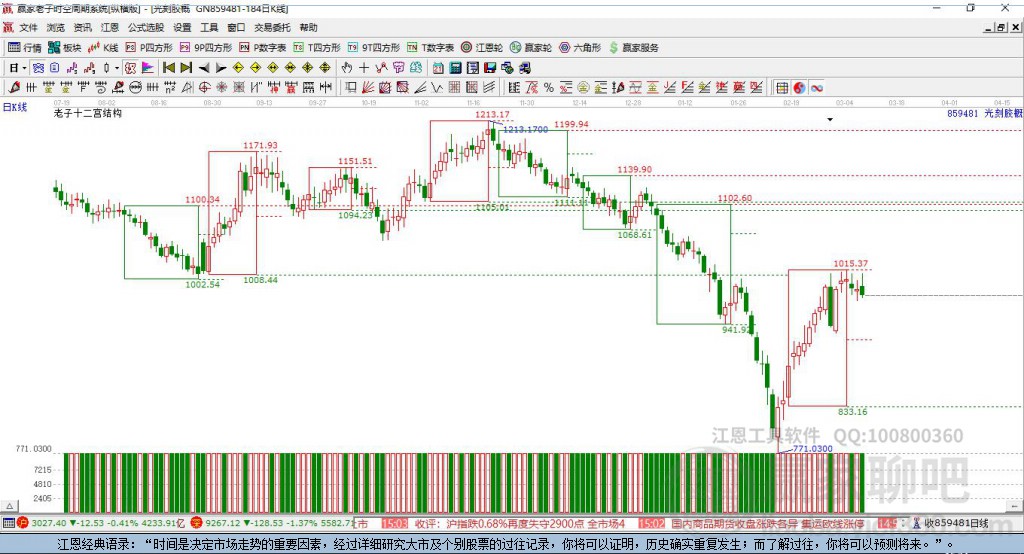Click the colored grid table icon
Image resolution: width=1024 pixels, height=554 pixels.
pos(782,88)
